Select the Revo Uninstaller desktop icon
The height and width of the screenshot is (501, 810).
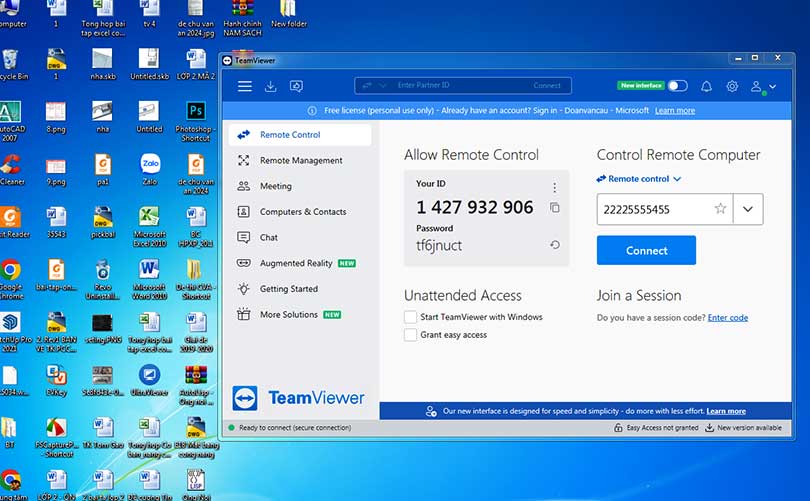pos(102,279)
